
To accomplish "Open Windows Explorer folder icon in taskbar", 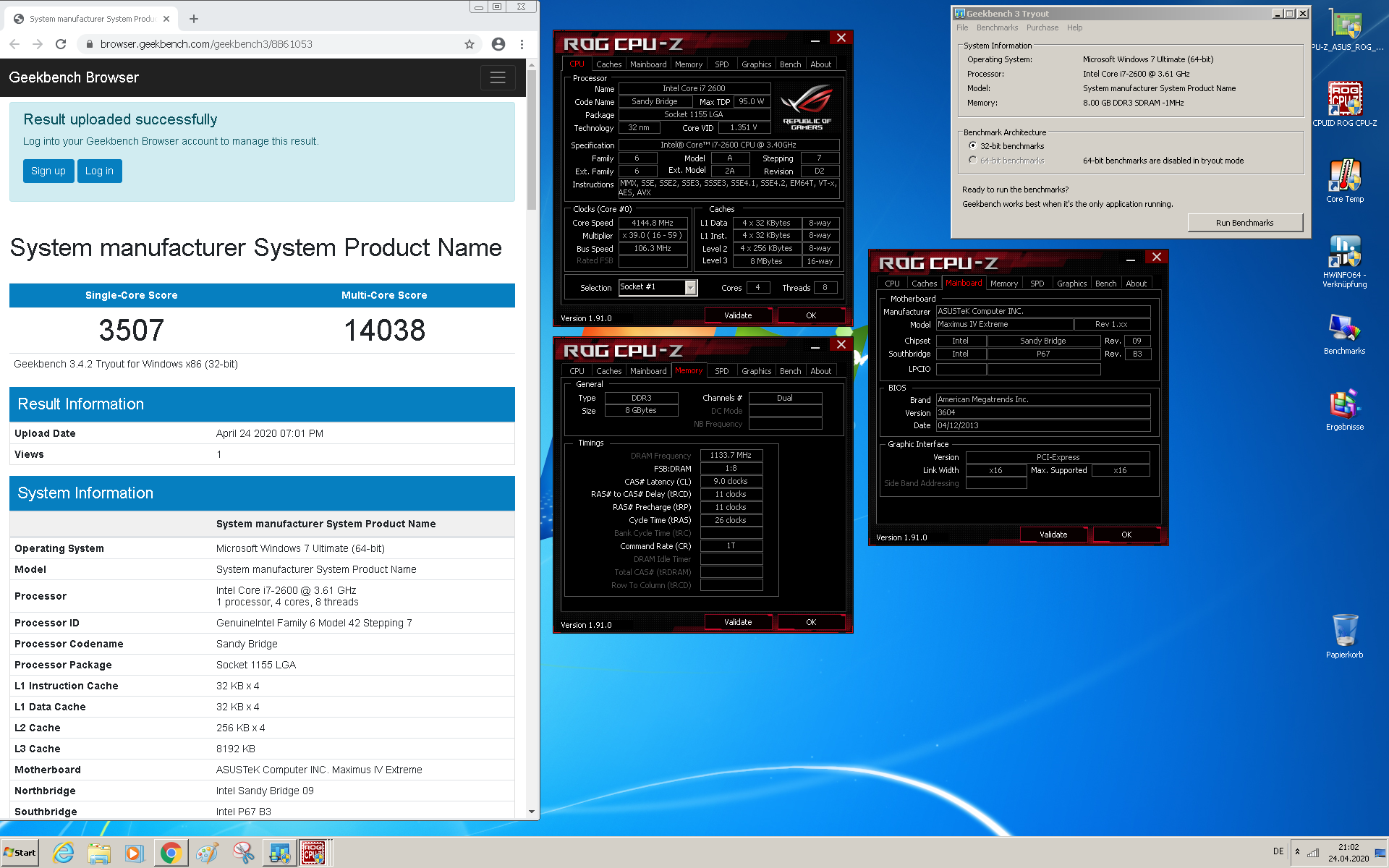I will pyautogui.click(x=99, y=853).
